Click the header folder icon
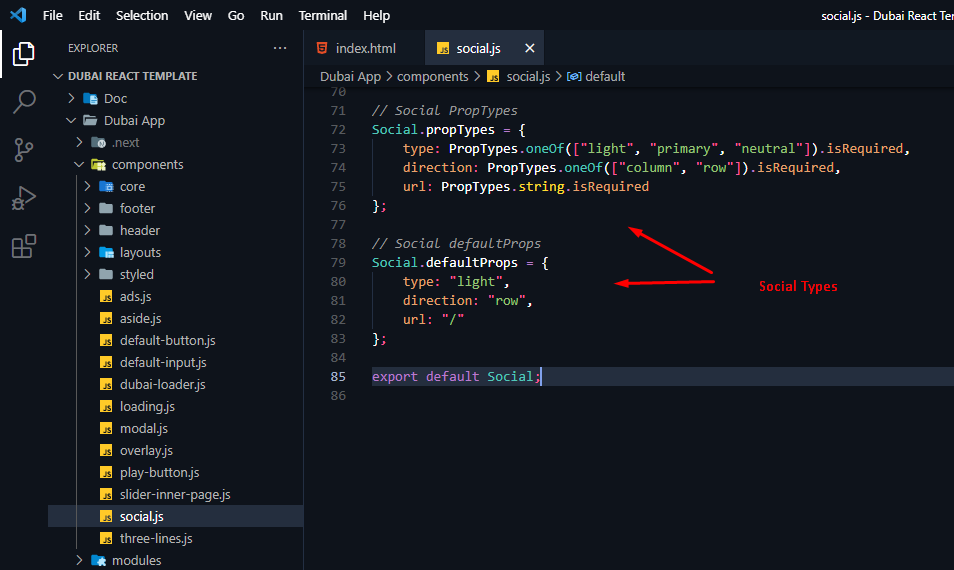Image resolution: width=954 pixels, height=570 pixels. tap(106, 230)
